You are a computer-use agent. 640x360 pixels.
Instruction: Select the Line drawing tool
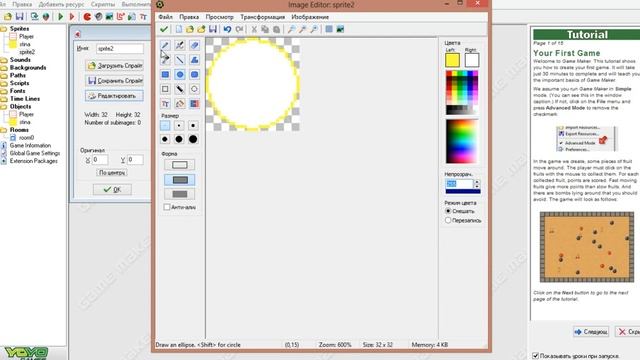pos(180,60)
